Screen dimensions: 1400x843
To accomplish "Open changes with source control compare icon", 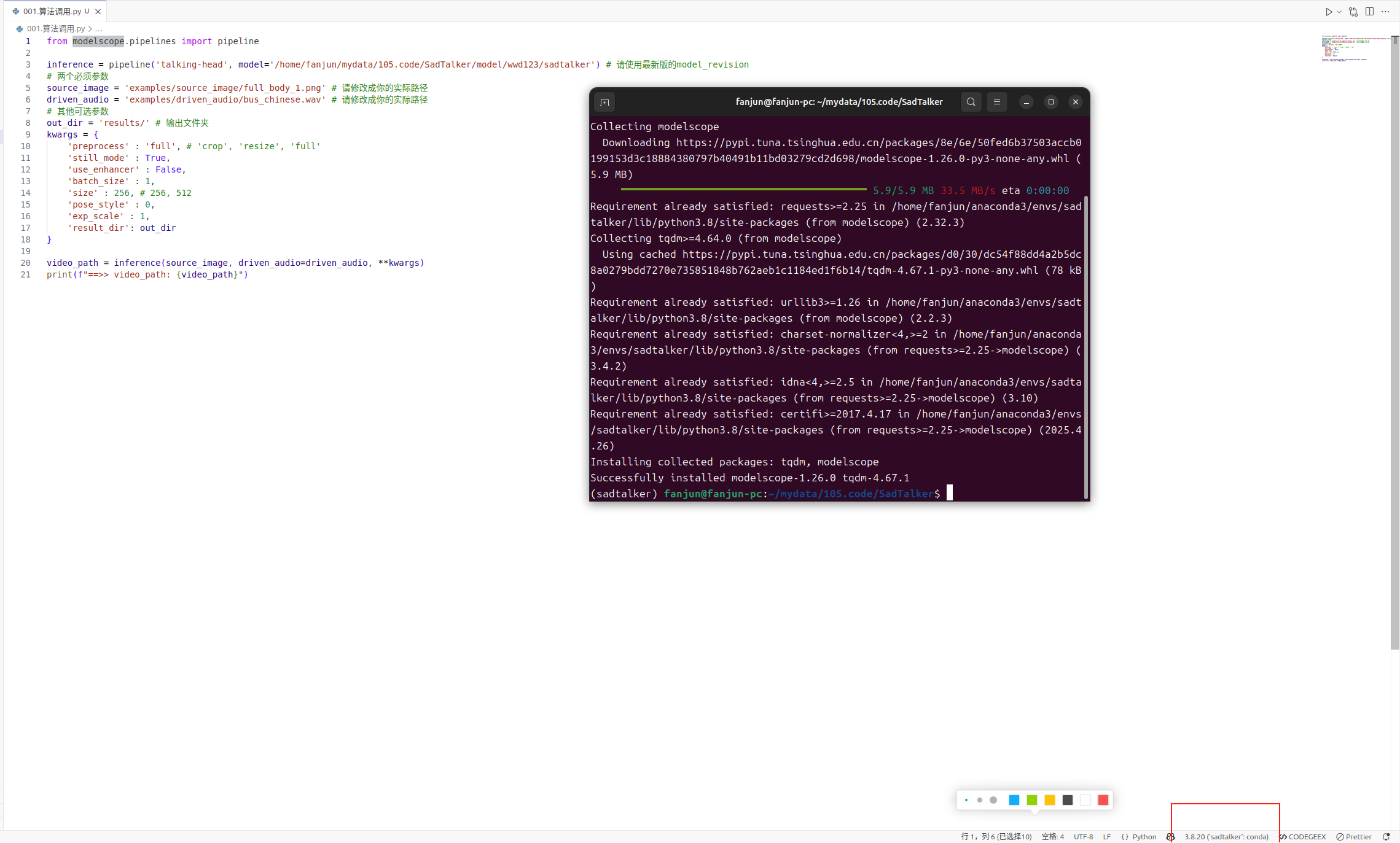I will coord(1353,12).
